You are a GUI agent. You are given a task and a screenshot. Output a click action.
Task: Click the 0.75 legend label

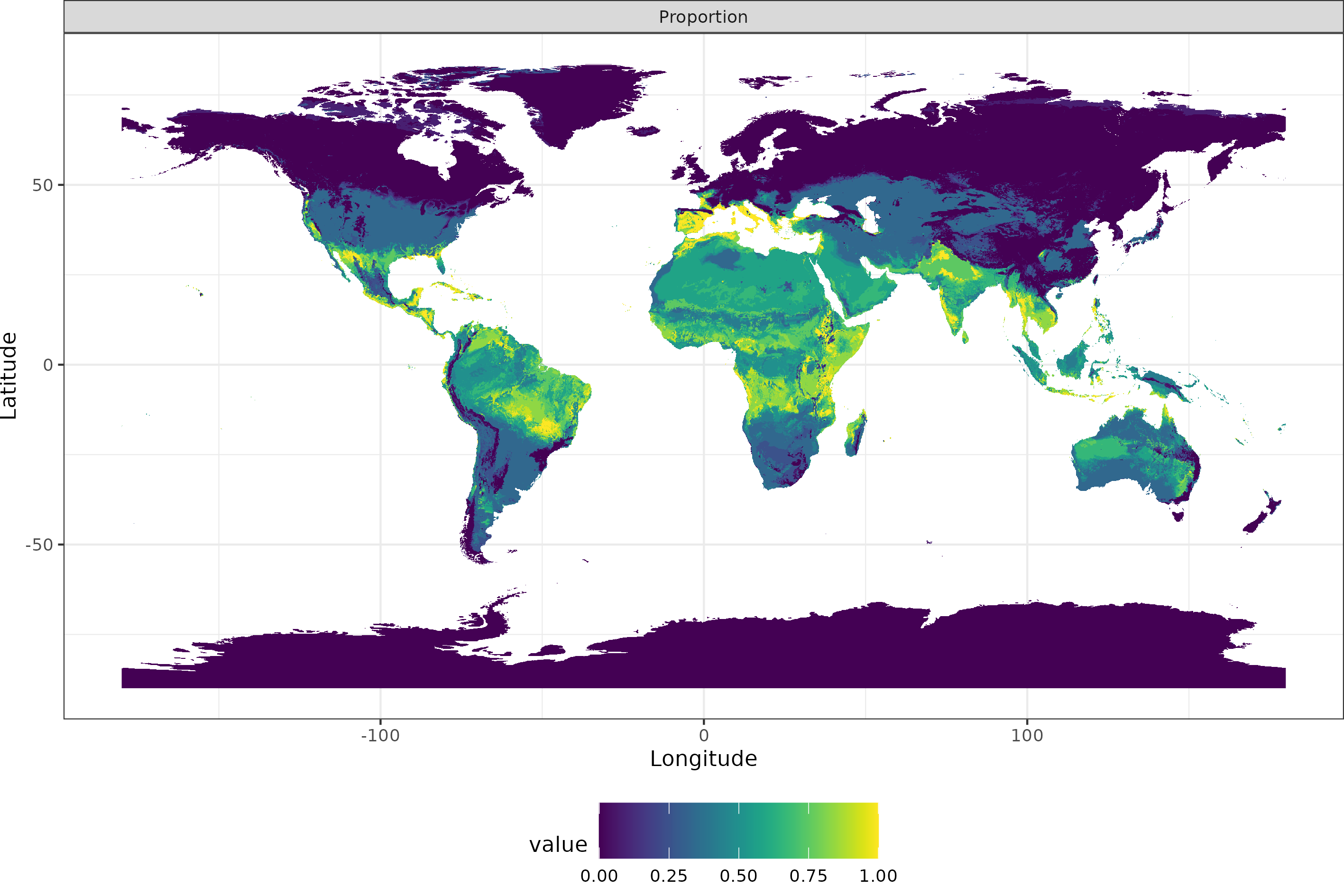(x=808, y=876)
